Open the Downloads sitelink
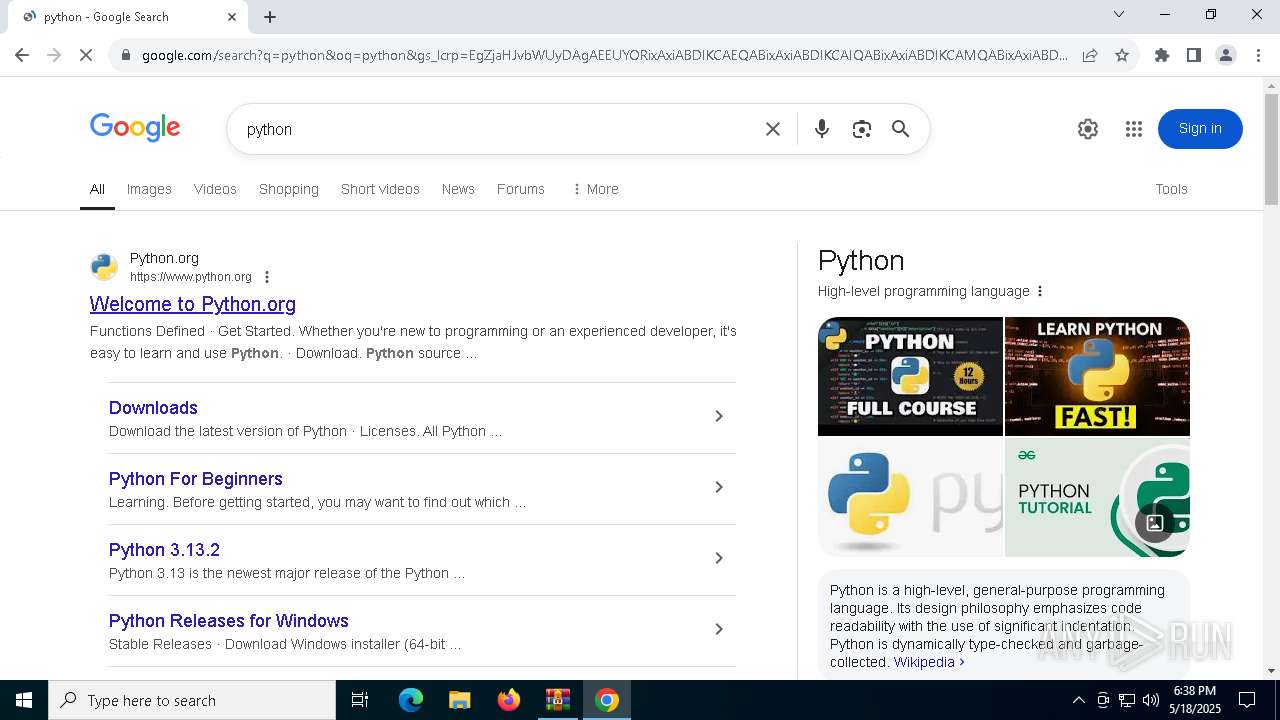1280x720 pixels. (153, 408)
